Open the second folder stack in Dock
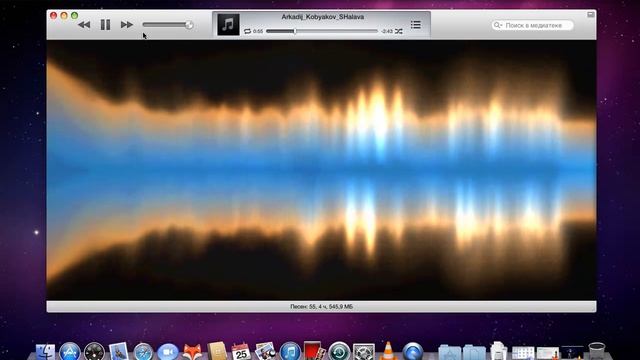This screenshot has width=640, height=360. tap(474, 353)
